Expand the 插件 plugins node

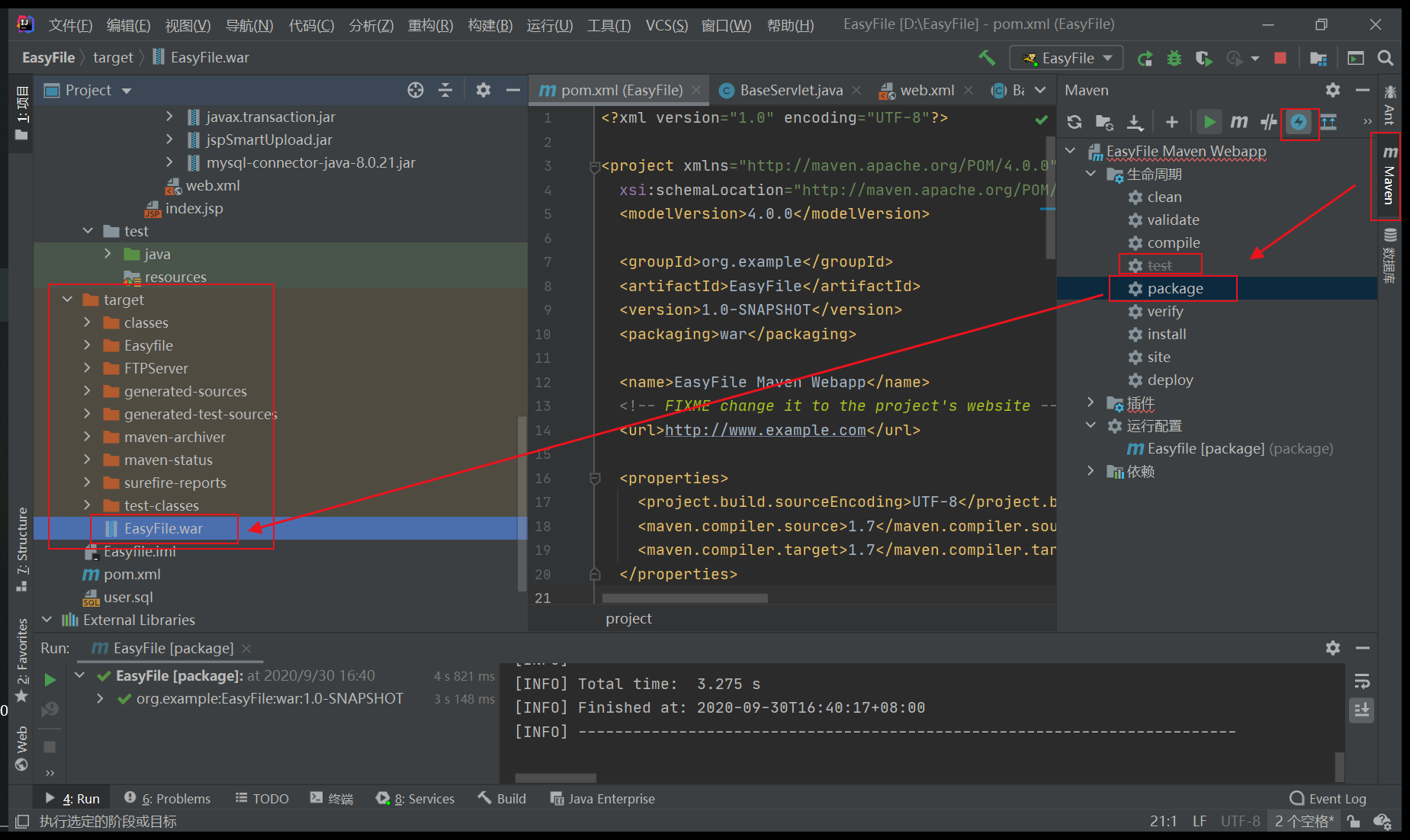pos(1090,402)
